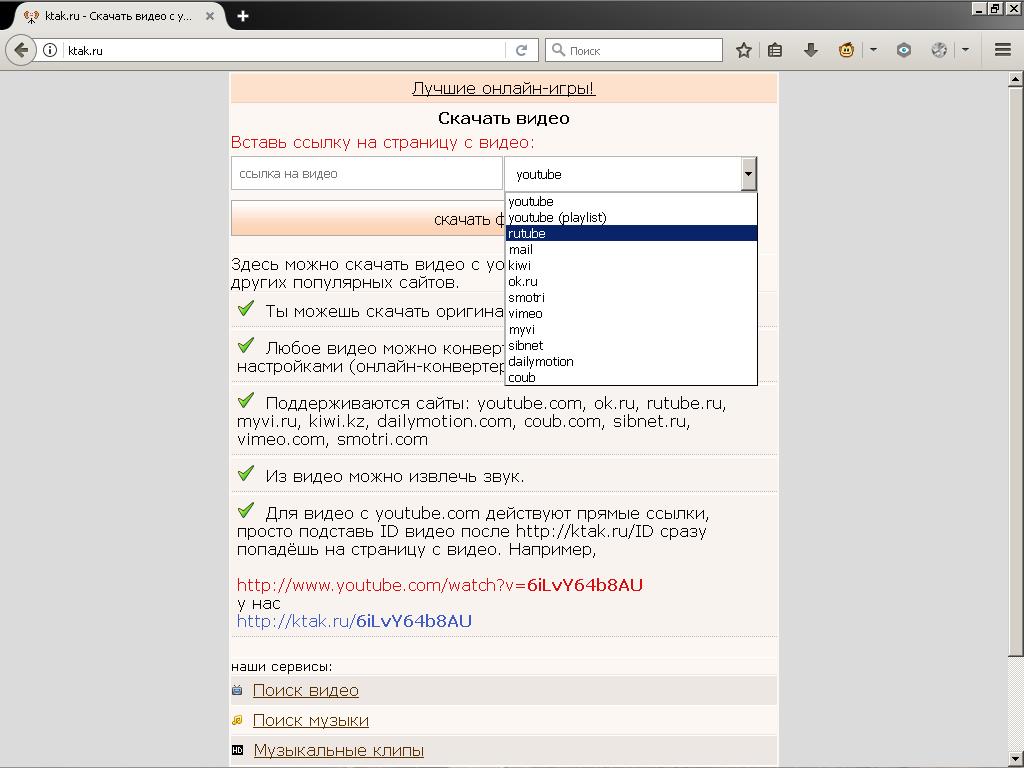Viewport: 1024px width, 768px height.
Task: Choose kiwi from the site list
Action: point(632,265)
